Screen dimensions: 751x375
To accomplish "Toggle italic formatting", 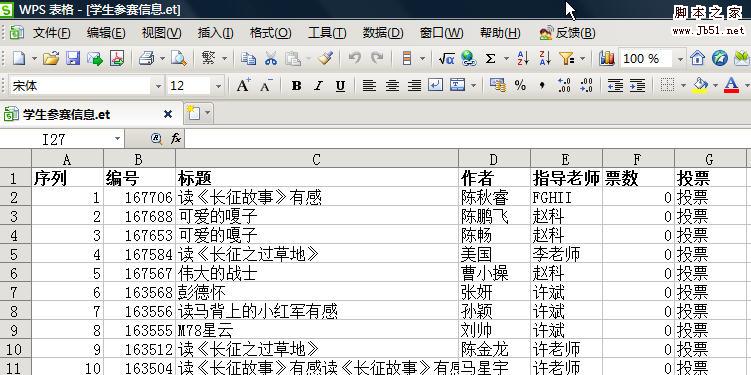I will coord(319,86).
